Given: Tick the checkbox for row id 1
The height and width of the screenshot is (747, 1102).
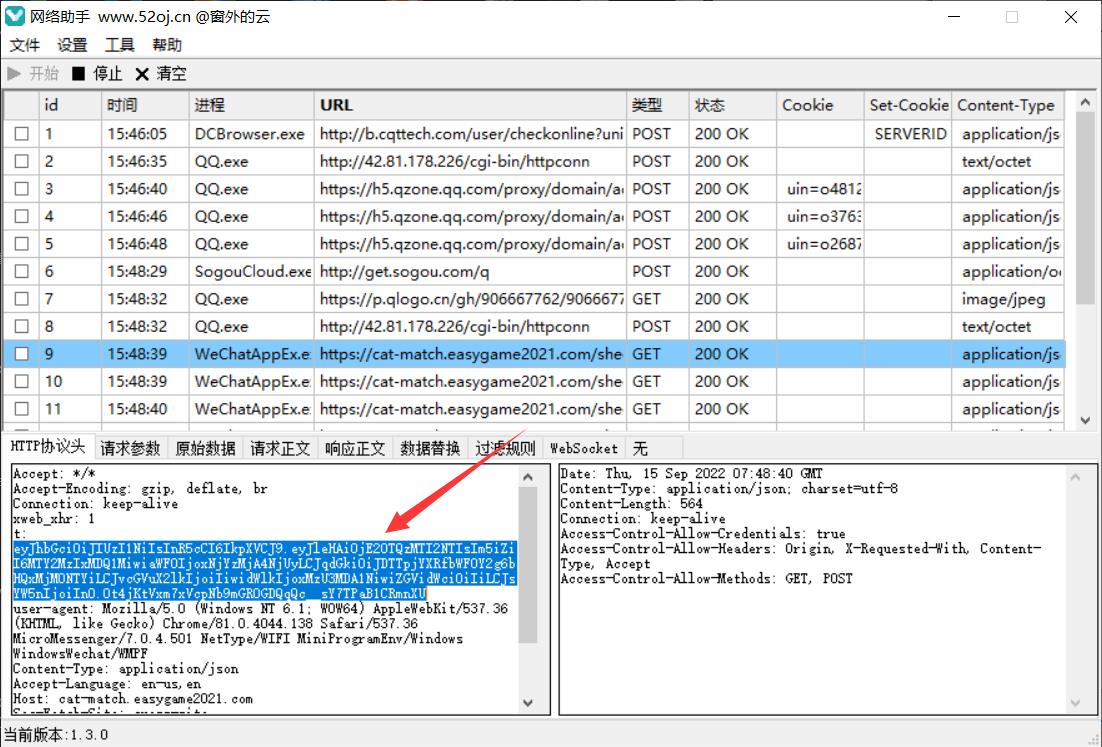Looking at the screenshot, I should click(21, 134).
